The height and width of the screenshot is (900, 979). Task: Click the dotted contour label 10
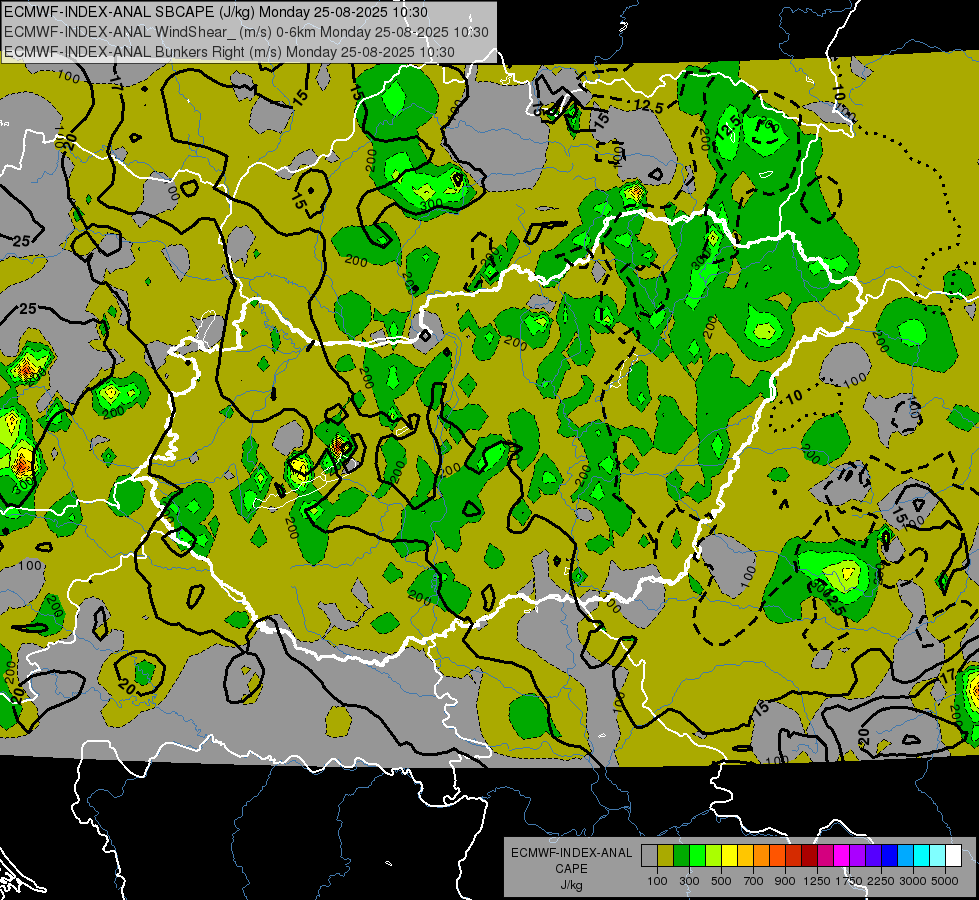coord(793,397)
